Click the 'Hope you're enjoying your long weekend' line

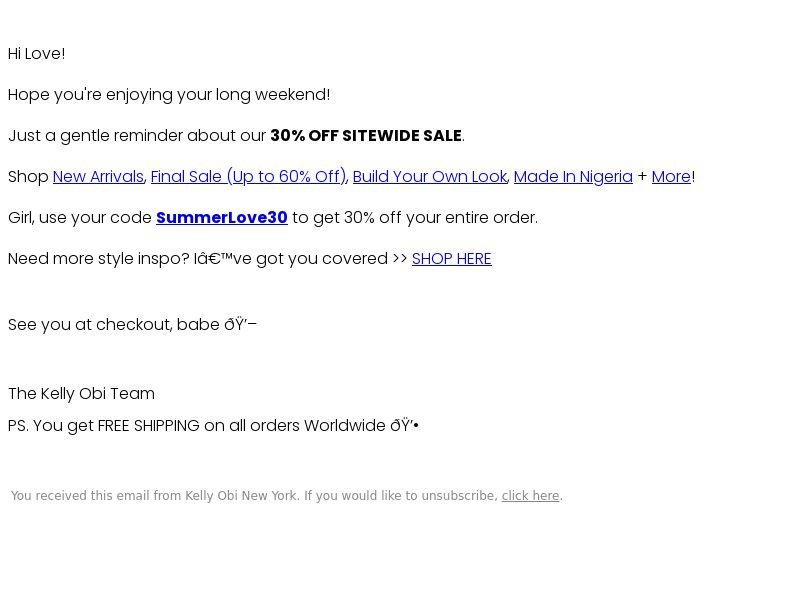coord(169,95)
